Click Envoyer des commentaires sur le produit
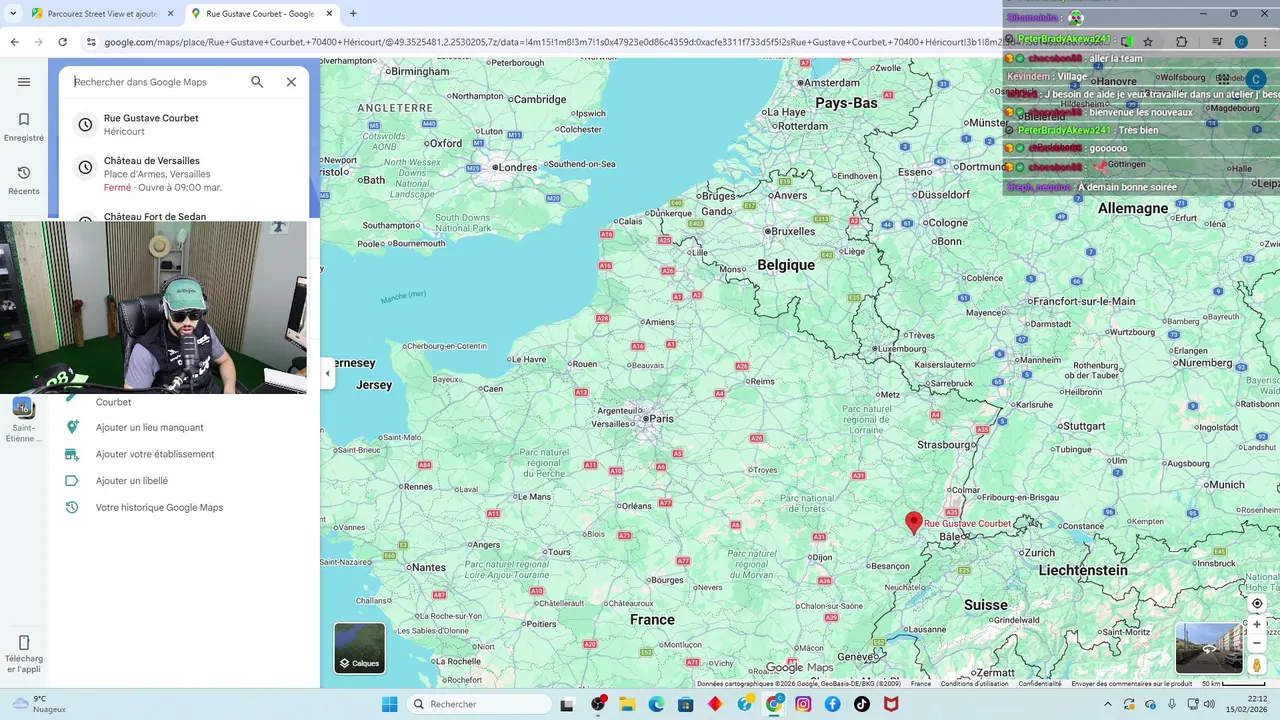Image resolution: width=1280 pixels, height=720 pixels. point(1132,684)
